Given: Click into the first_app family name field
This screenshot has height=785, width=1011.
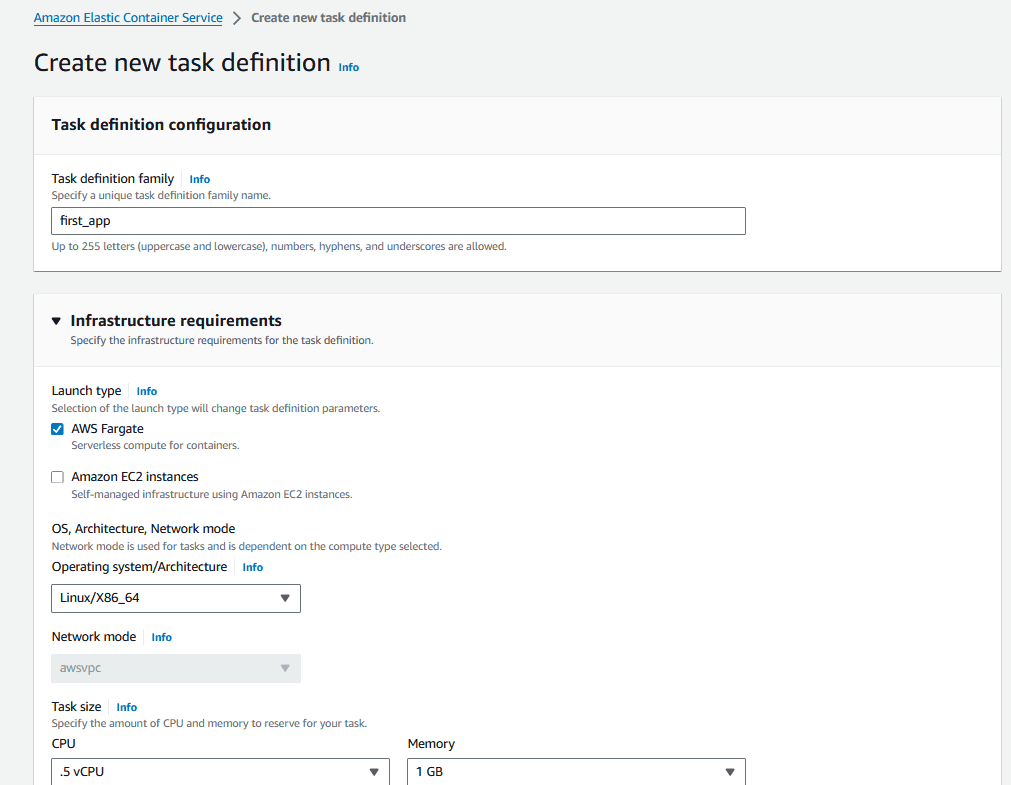Looking at the screenshot, I should coord(398,221).
